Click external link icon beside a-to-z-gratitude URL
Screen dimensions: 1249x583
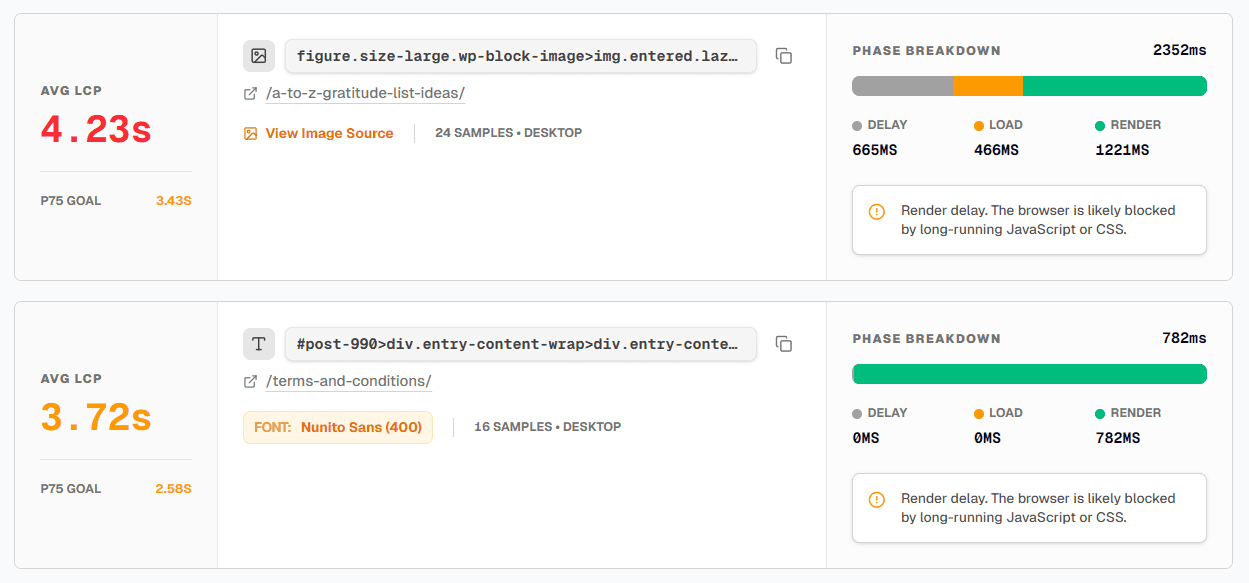click(251, 94)
